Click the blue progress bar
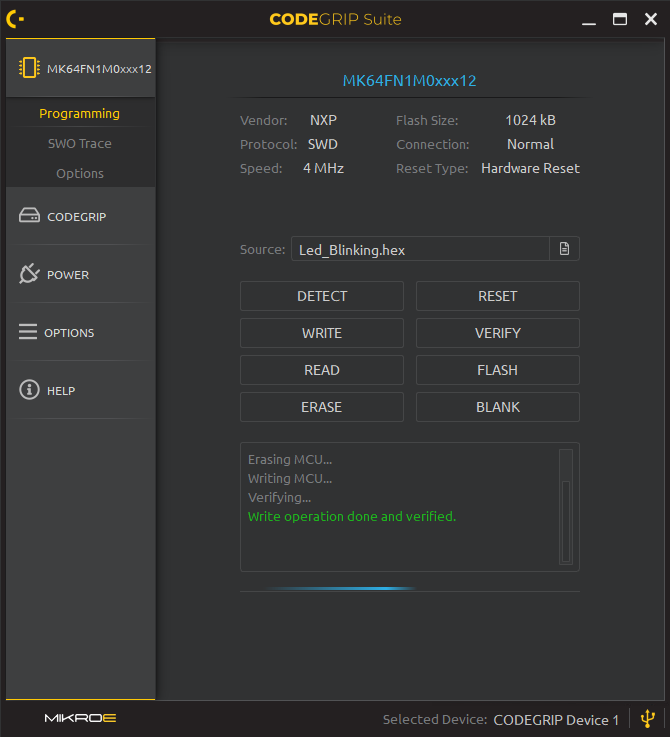The height and width of the screenshot is (737, 670). click(341, 588)
